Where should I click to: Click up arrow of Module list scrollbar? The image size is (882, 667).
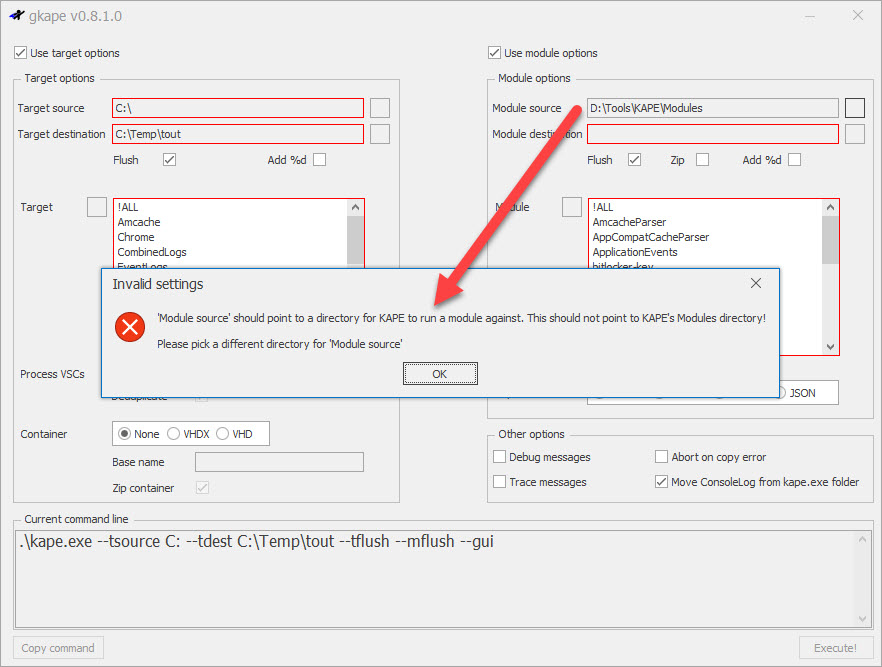pos(830,207)
